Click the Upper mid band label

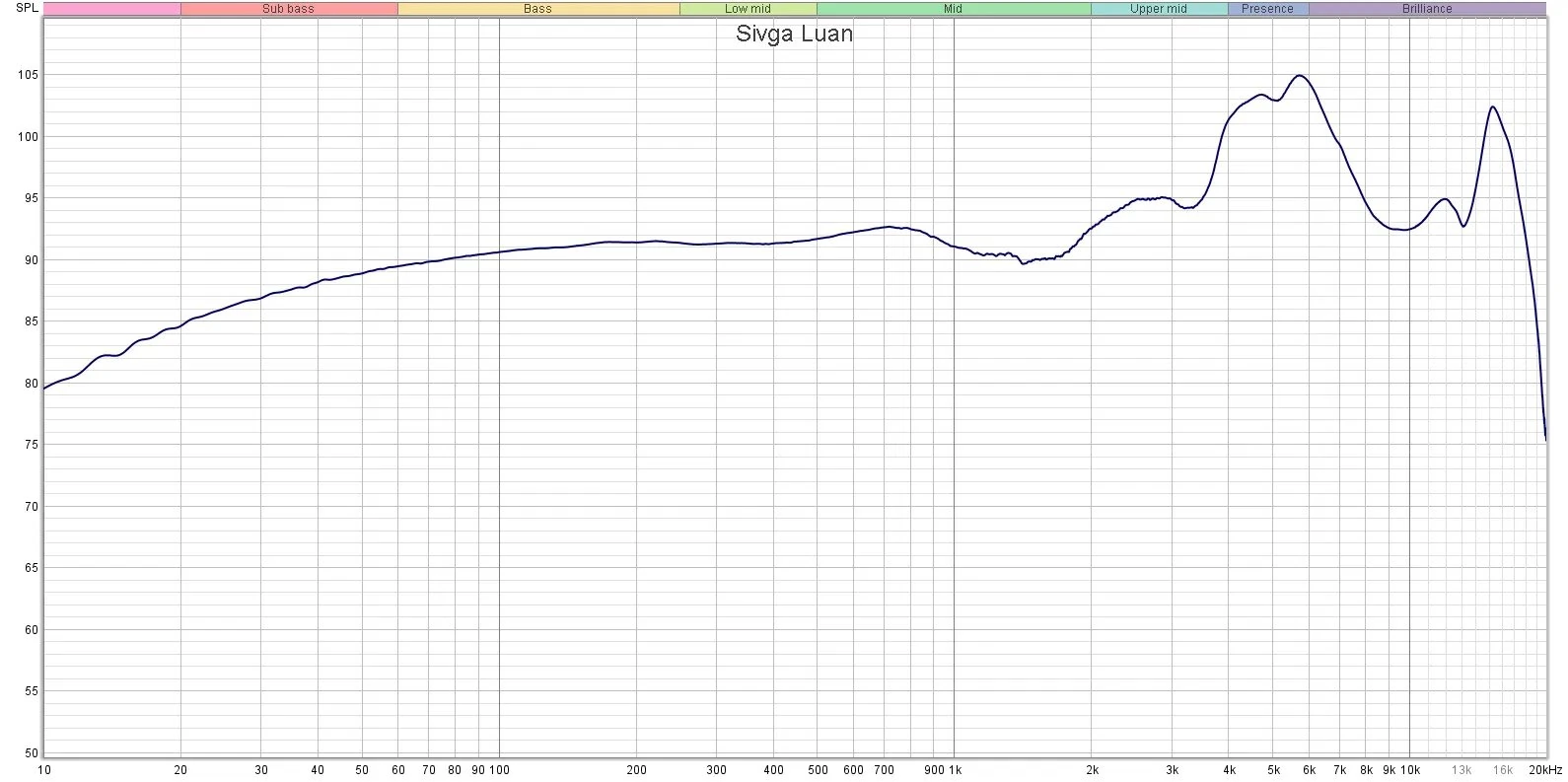click(x=1159, y=9)
